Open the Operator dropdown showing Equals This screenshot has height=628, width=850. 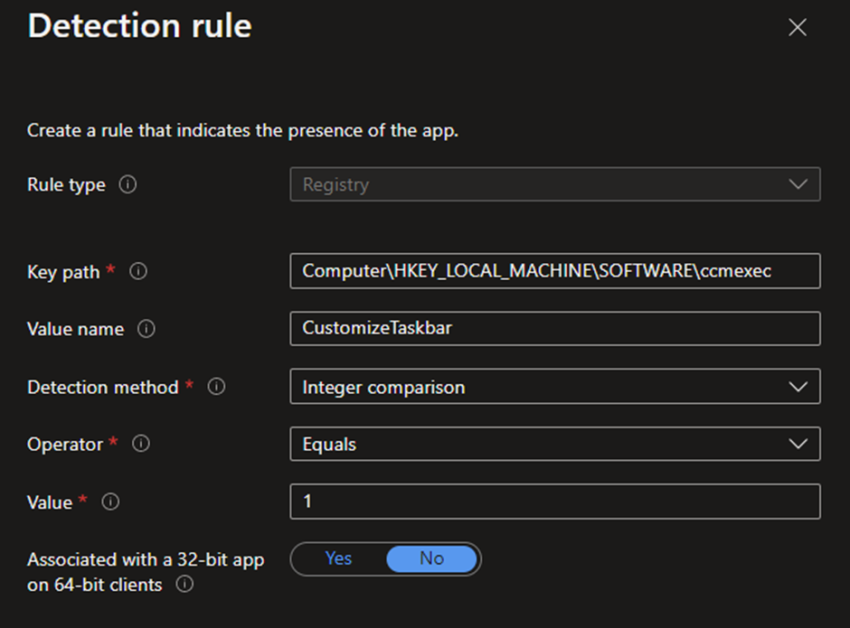tap(540, 444)
